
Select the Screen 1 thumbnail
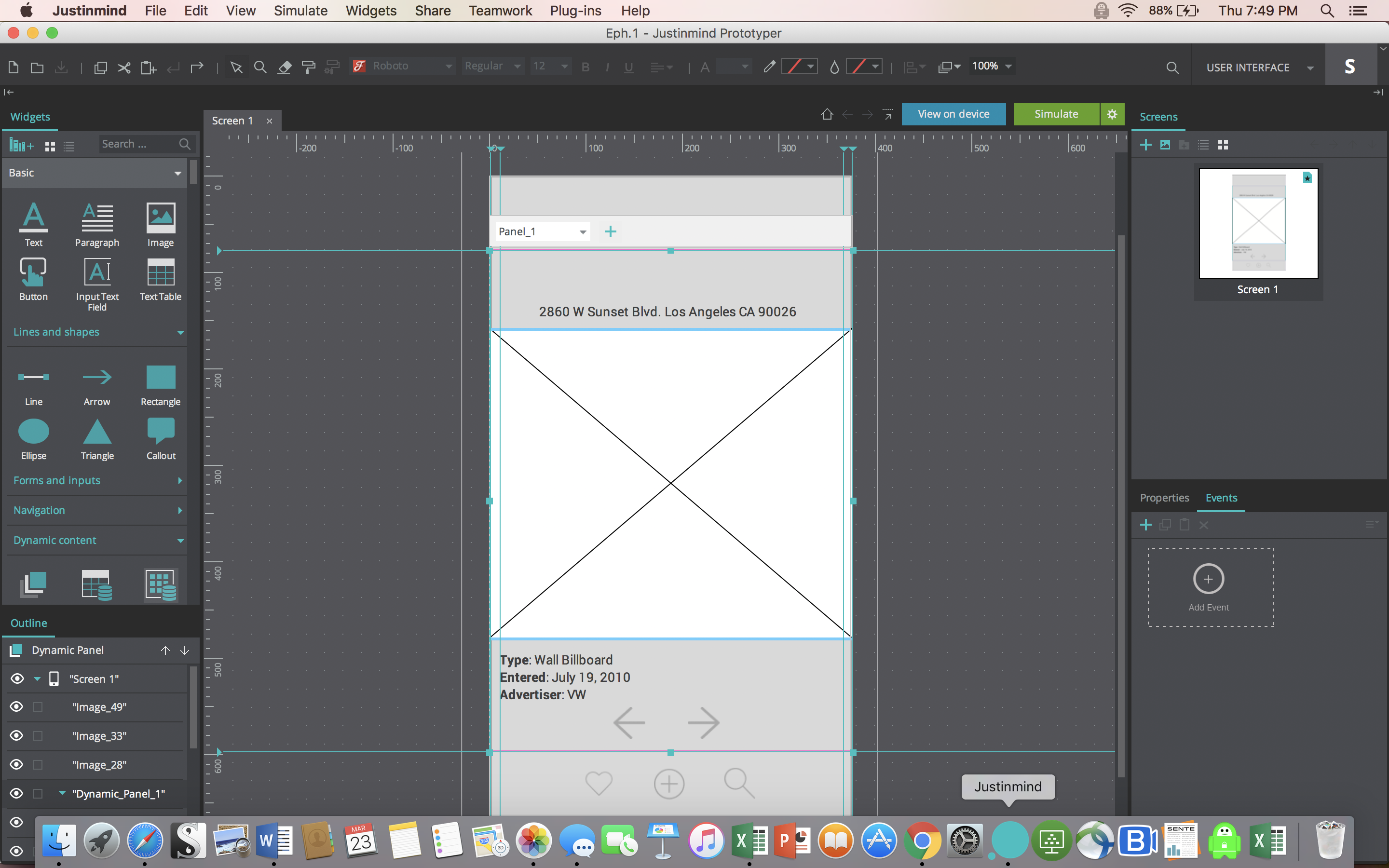pos(1257,224)
